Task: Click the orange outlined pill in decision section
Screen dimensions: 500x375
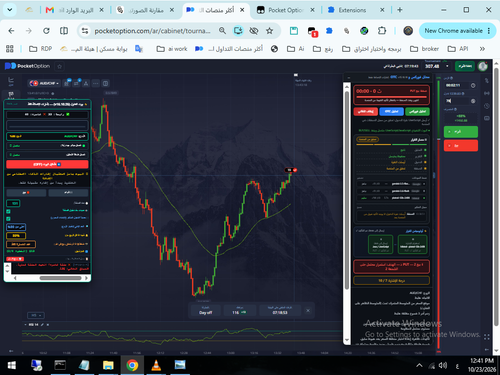Action: coord(367,139)
